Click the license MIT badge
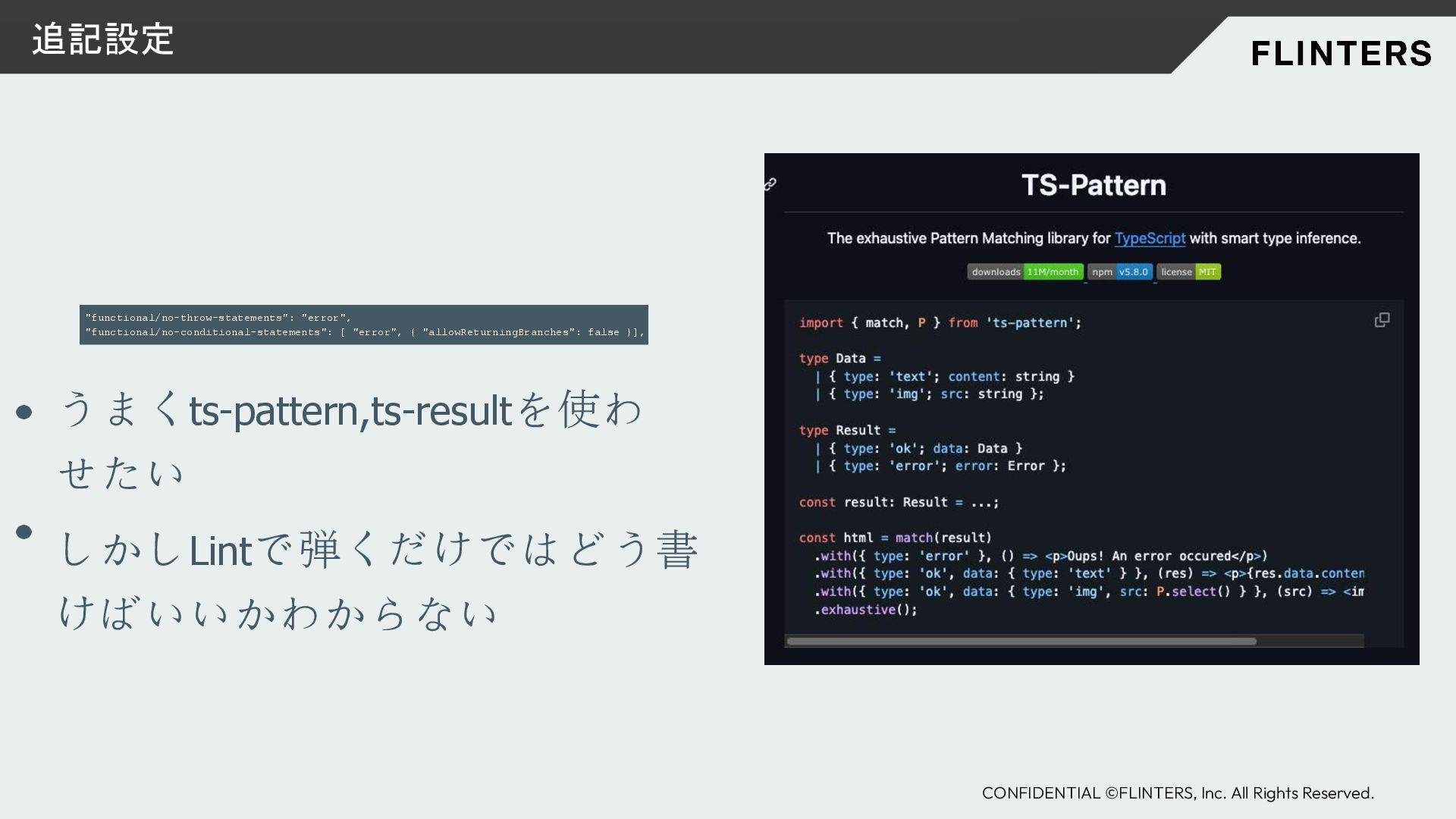The width and height of the screenshot is (1456, 819). click(x=1188, y=271)
